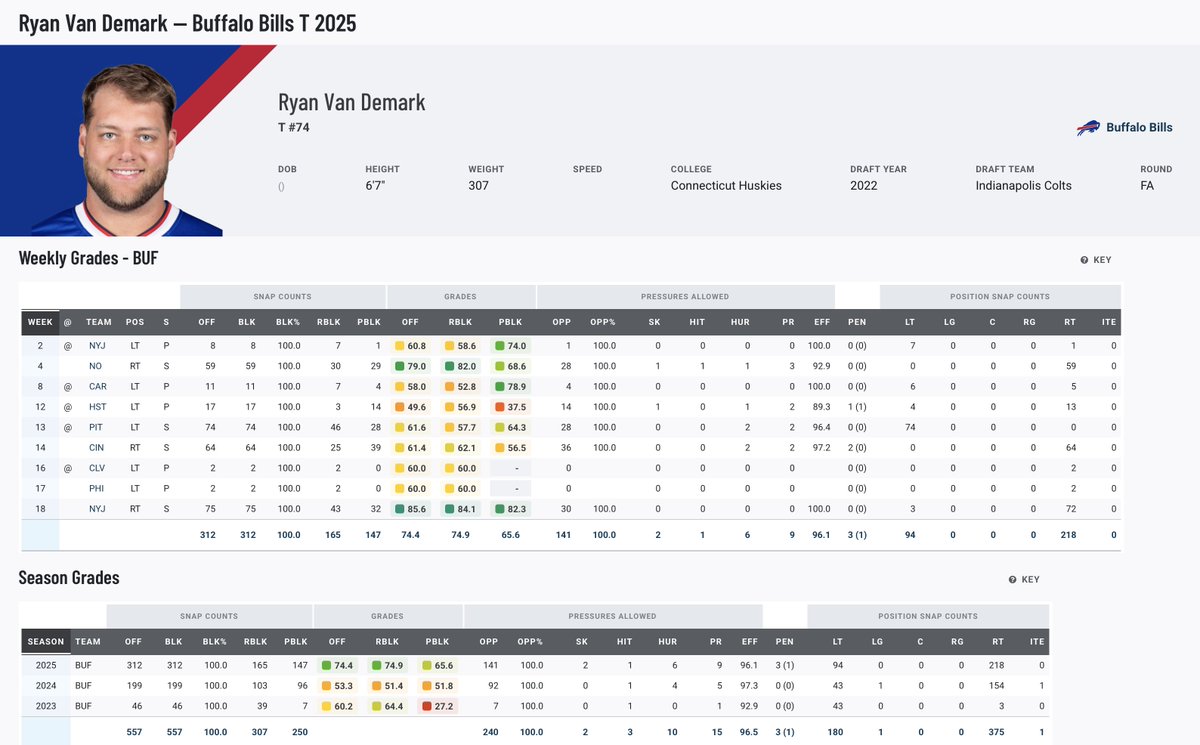Sort season table by RBLK grade header
The width and height of the screenshot is (1200, 745).
coord(386,642)
